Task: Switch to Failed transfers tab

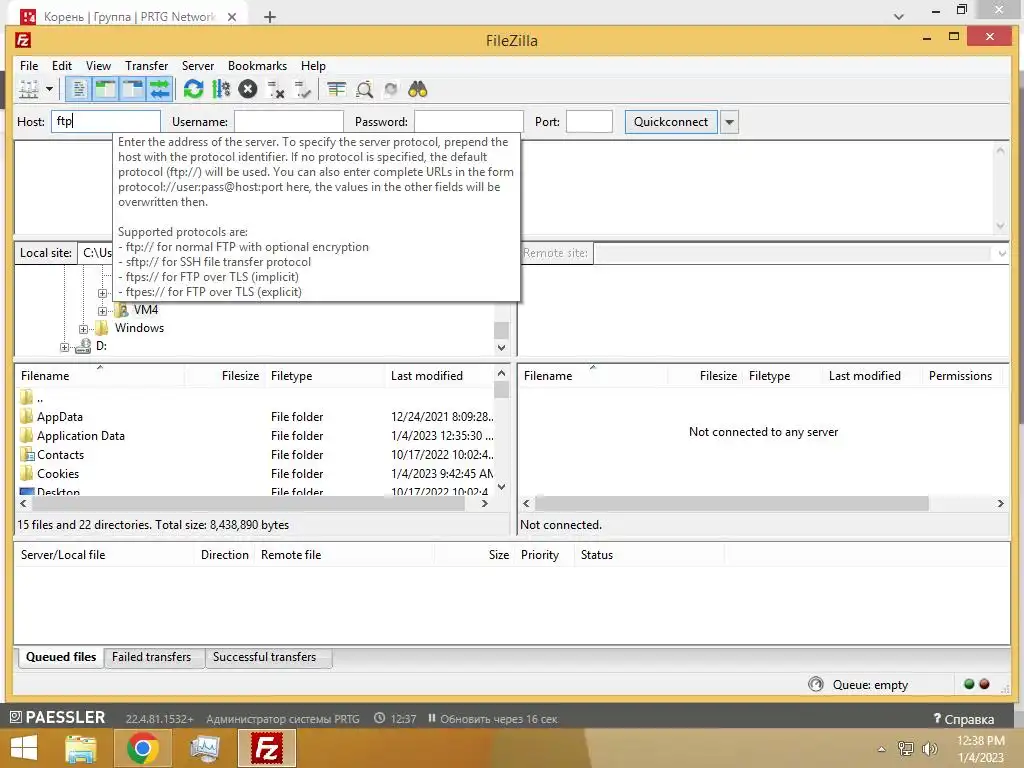Action: click(x=152, y=657)
